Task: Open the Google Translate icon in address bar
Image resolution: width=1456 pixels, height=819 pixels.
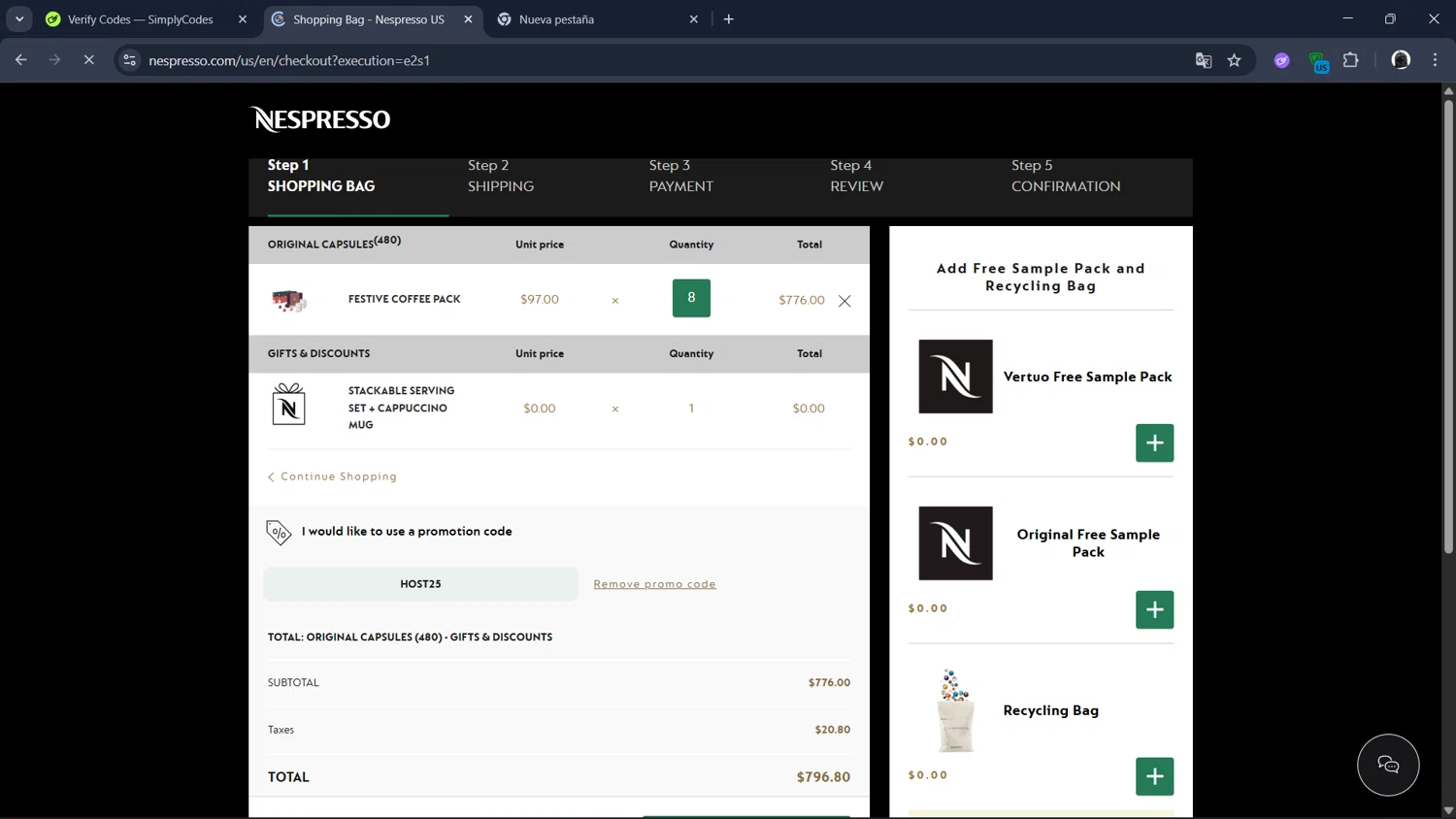Action: (x=1204, y=60)
